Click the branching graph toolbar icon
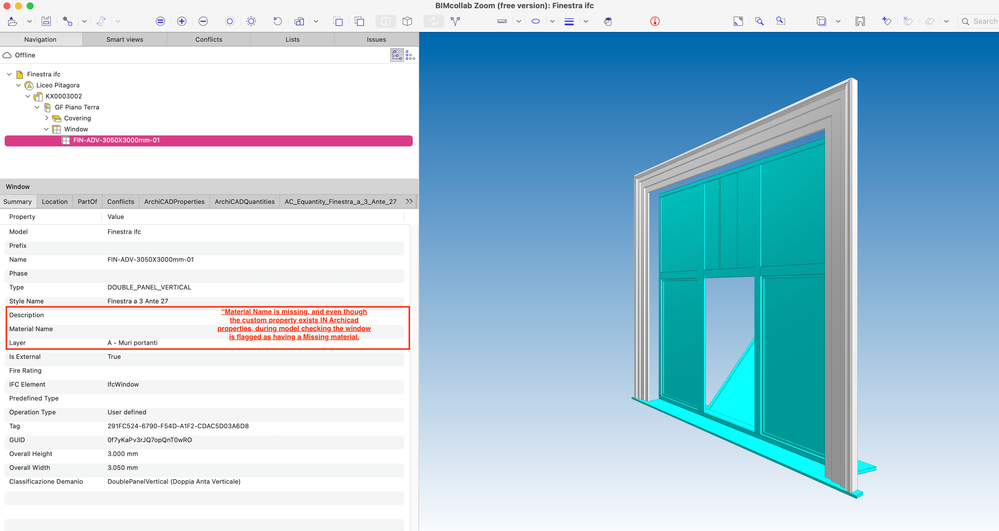The image size is (999, 531). (x=455, y=21)
